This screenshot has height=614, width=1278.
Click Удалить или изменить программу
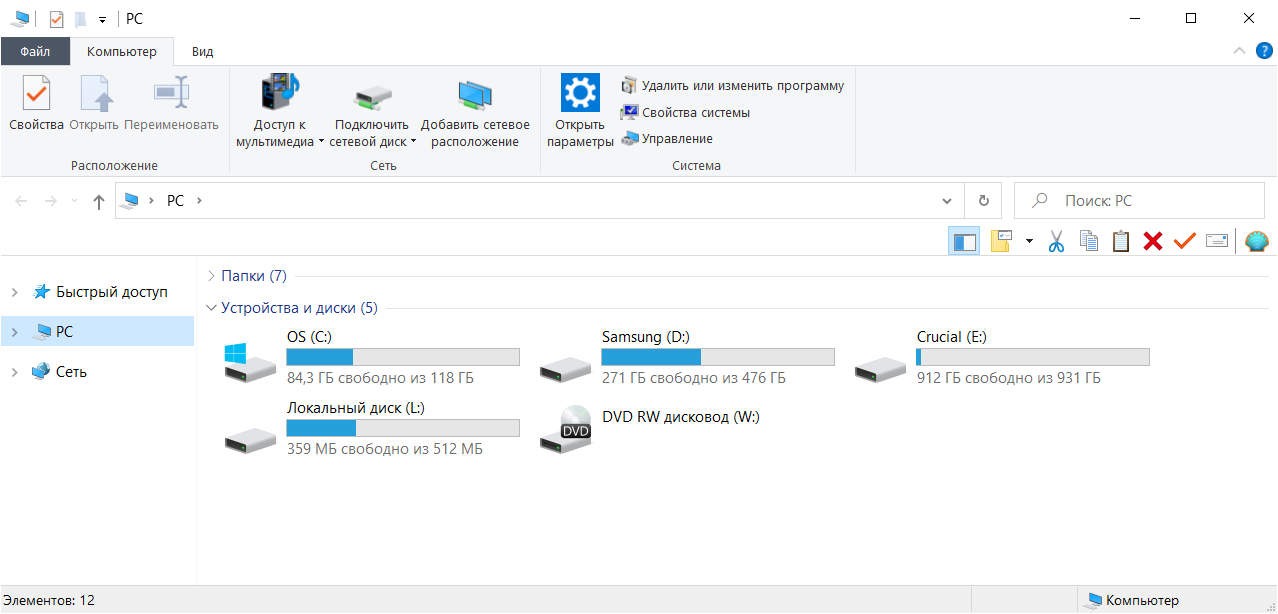pos(742,86)
